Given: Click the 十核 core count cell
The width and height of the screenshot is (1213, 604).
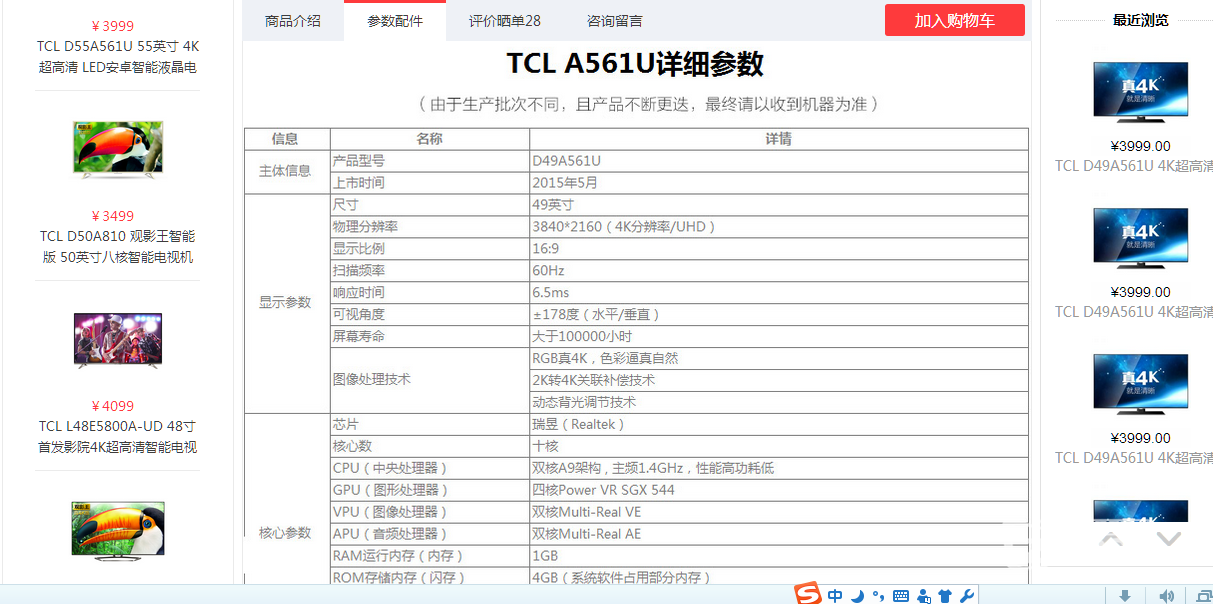Looking at the screenshot, I should [779, 446].
